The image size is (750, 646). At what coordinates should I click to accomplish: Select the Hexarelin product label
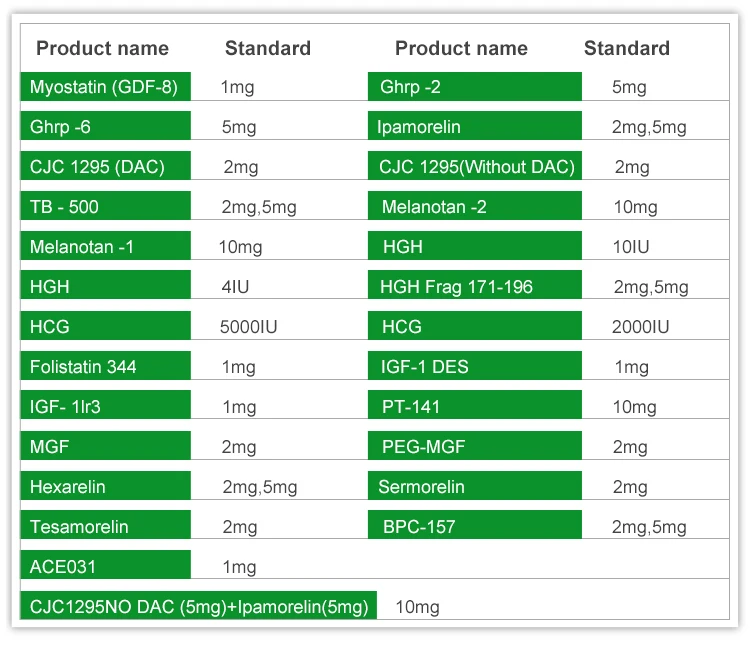click(x=104, y=487)
